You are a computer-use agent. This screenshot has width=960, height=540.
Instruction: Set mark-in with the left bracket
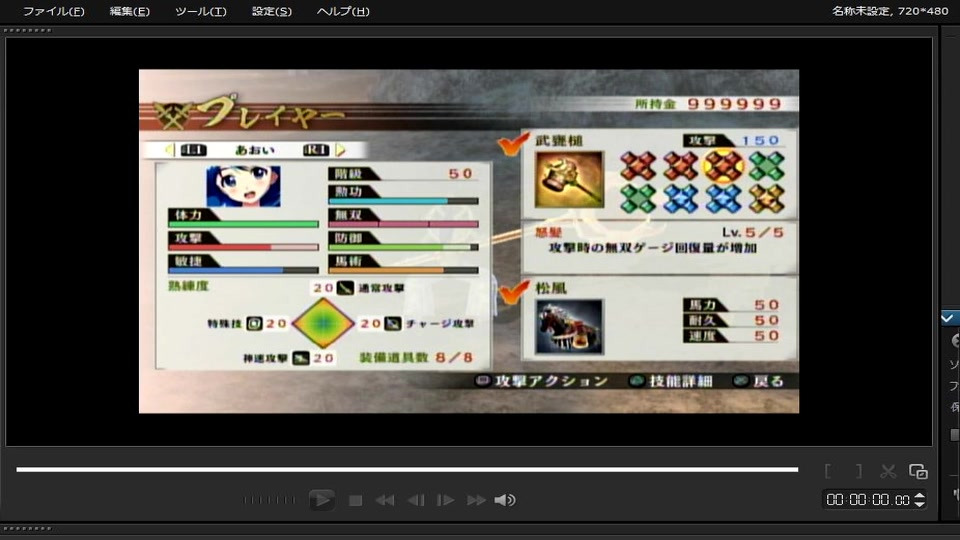[828, 471]
